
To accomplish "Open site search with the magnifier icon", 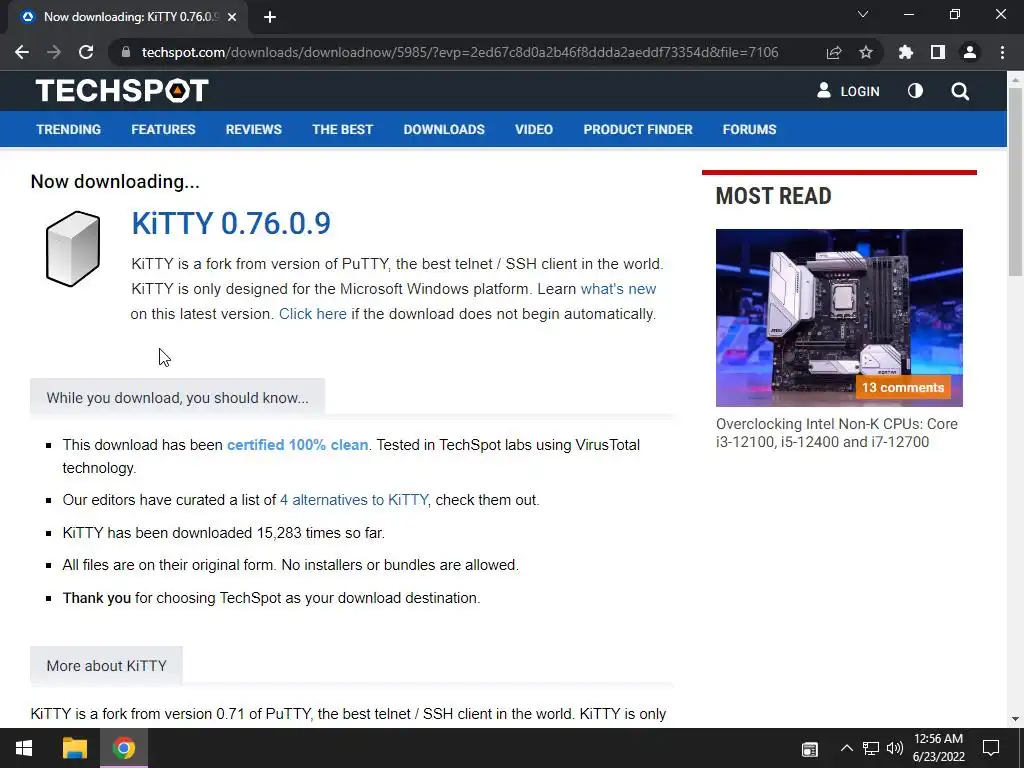I will 960,91.
